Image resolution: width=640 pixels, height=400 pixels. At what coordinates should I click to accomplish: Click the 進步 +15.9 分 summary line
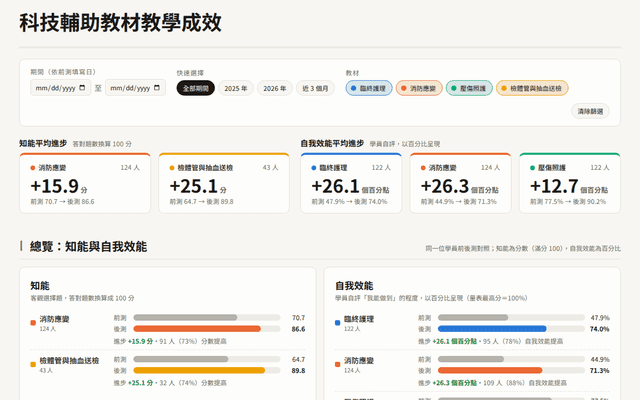[x=170, y=341]
